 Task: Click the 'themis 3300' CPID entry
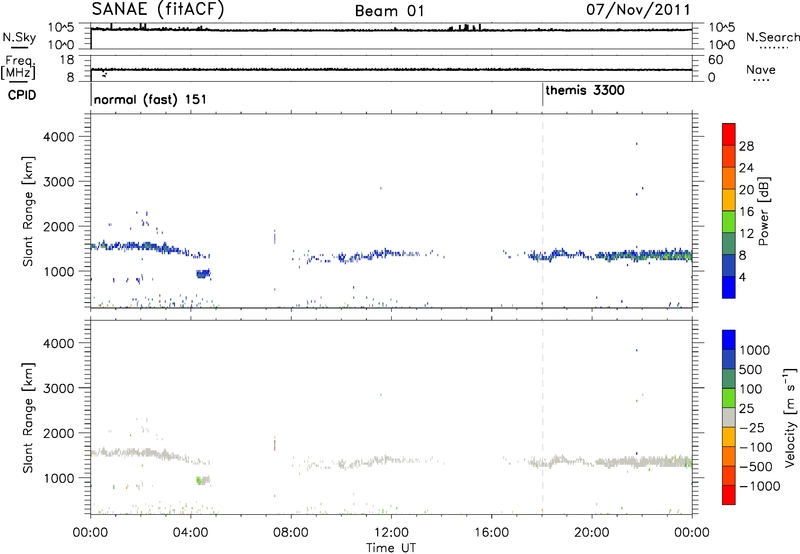pos(585,90)
